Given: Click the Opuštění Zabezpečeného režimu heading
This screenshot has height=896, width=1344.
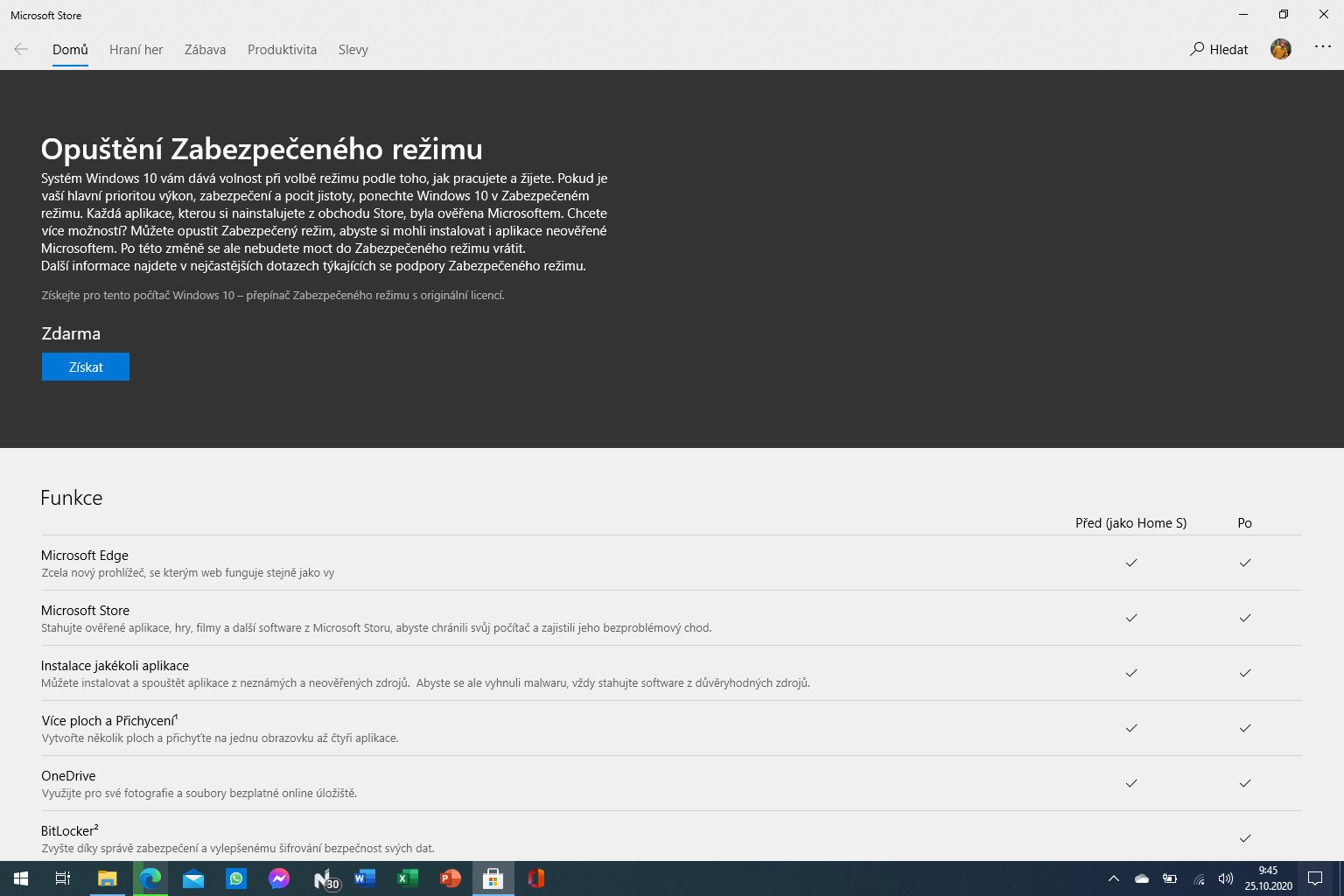Looking at the screenshot, I should pyautogui.click(x=262, y=149).
